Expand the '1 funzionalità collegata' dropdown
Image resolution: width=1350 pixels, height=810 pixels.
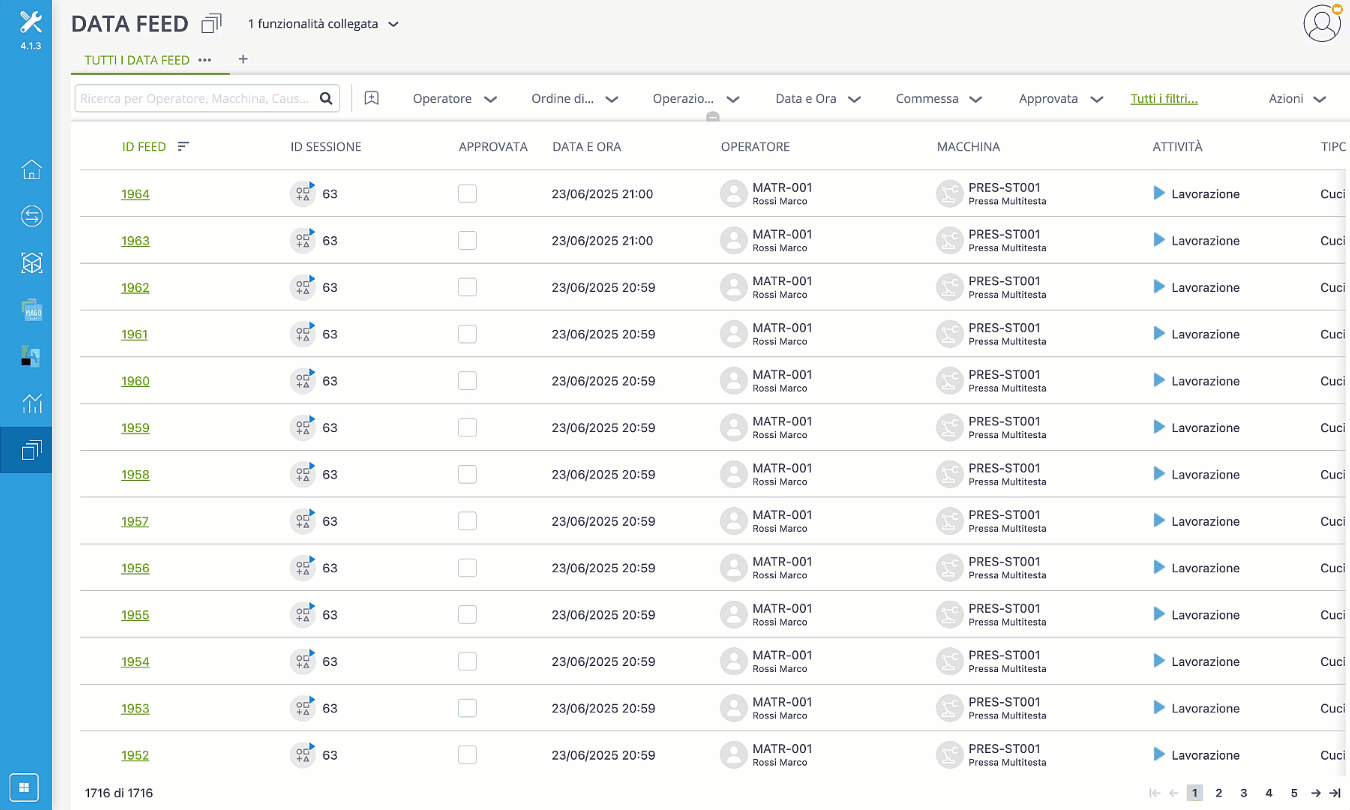[323, 24]
